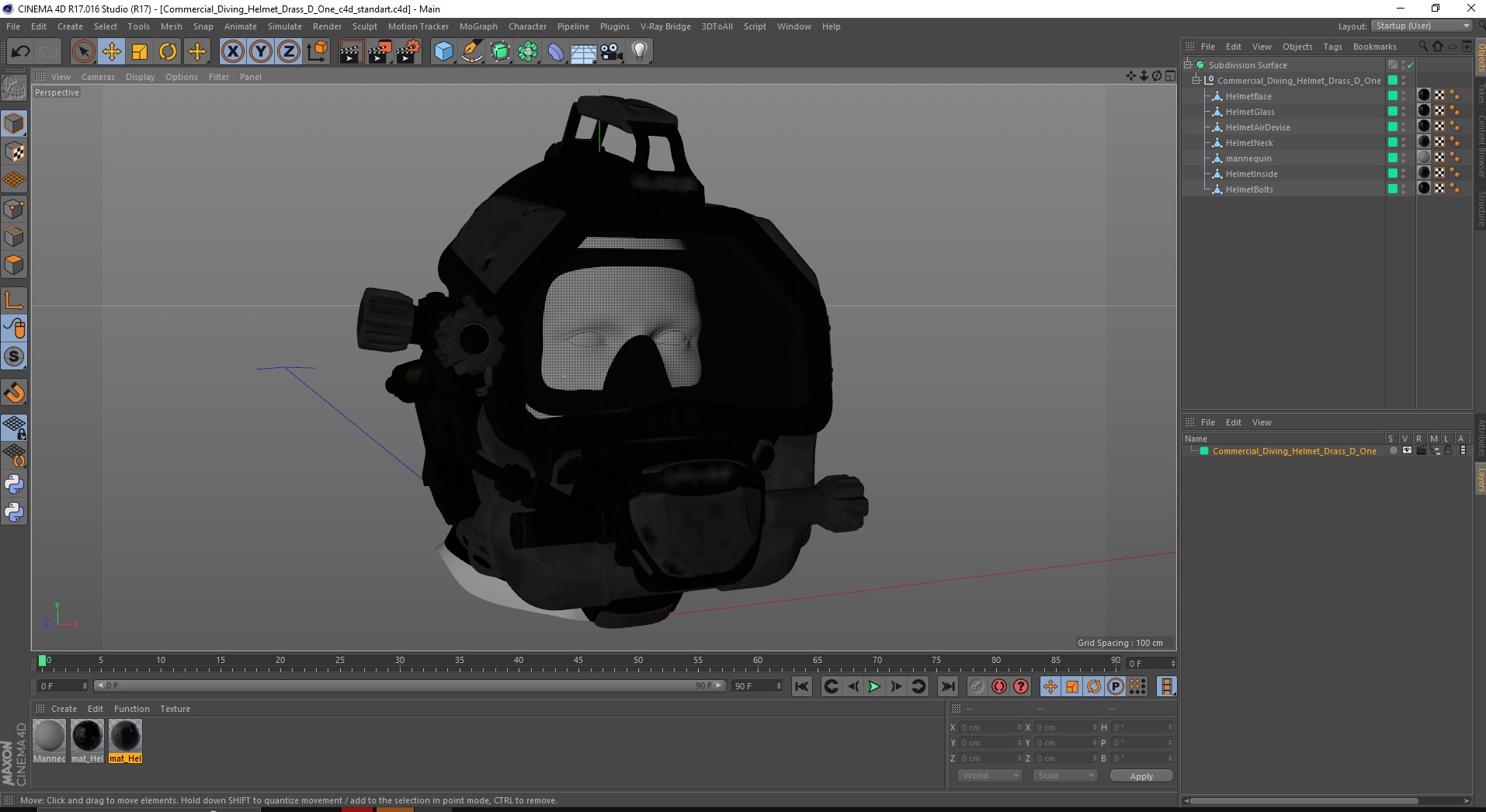The height and width of the screenshot is (812, 1486).
Task: Switch the coordinate system icon
Action: 317,52
